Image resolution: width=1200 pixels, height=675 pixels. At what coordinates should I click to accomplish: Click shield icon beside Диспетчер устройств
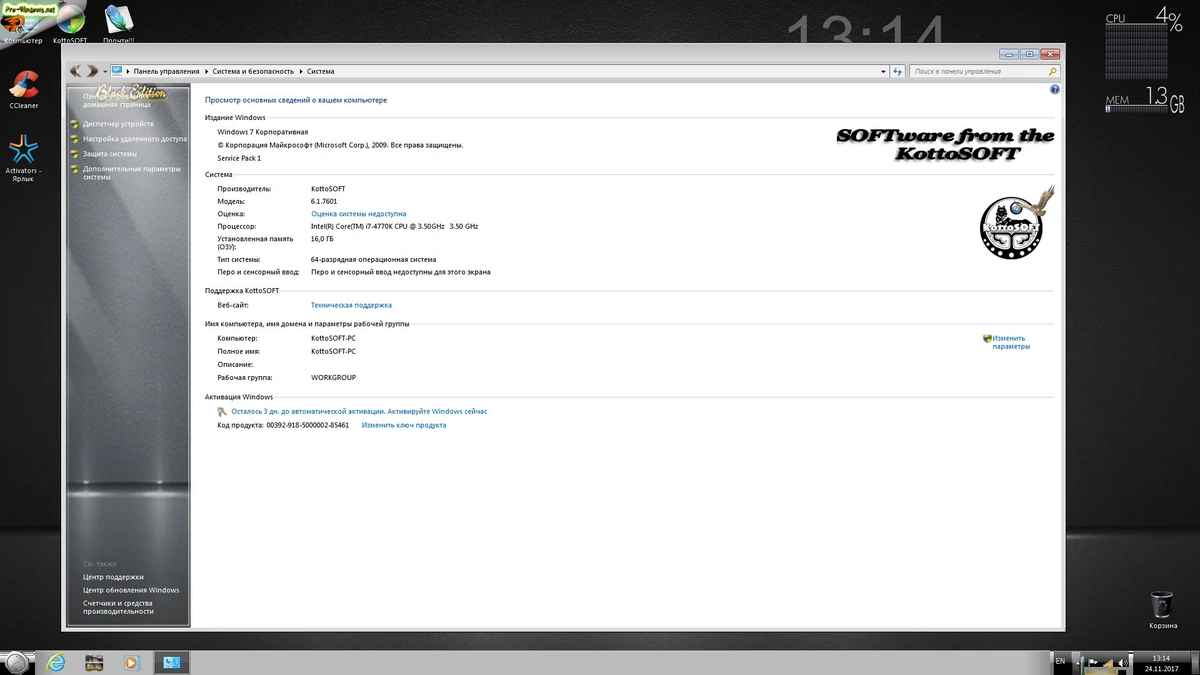coord(74,124)
